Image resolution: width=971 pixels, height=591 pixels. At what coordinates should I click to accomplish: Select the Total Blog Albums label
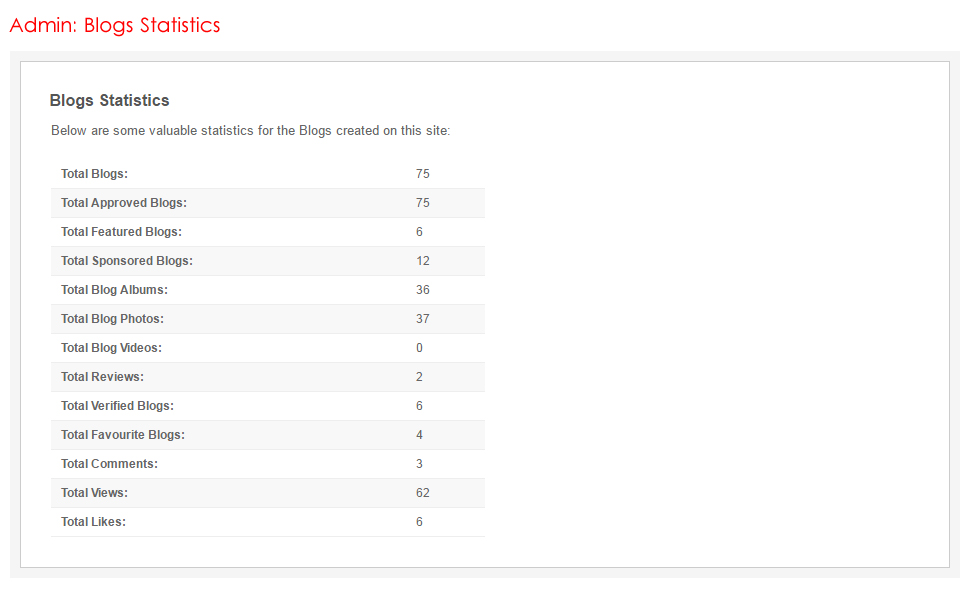114,290
